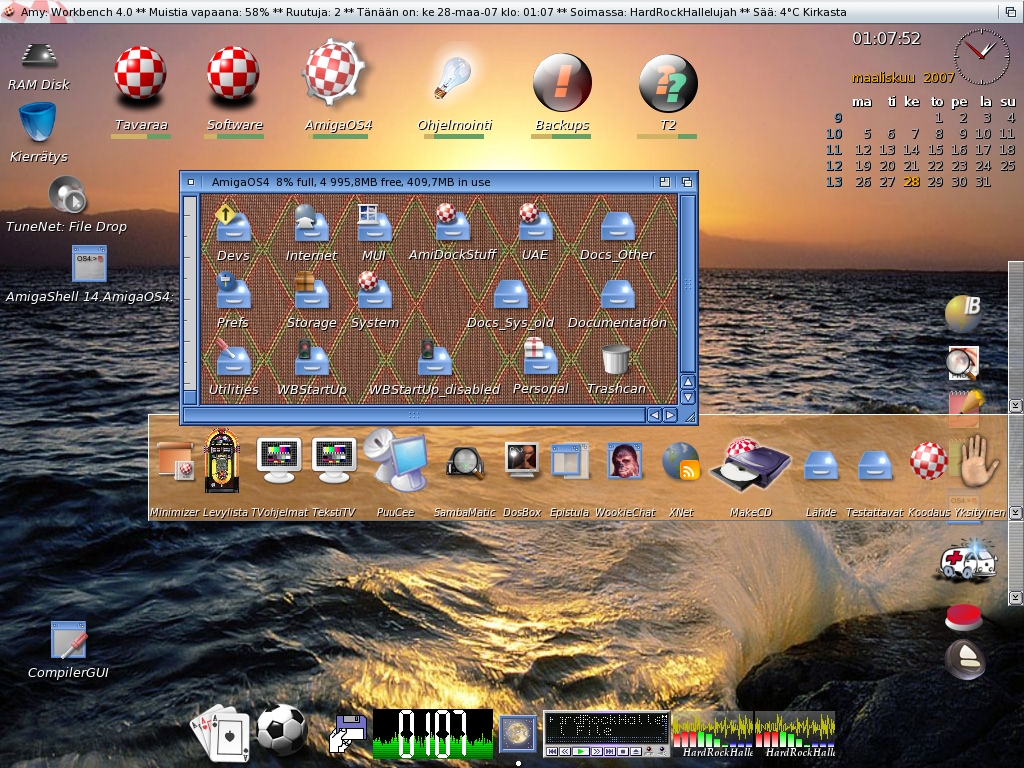Open the CompilerGUI desktop icon
Screen dimensions: 1024x768
coord(68,640)
